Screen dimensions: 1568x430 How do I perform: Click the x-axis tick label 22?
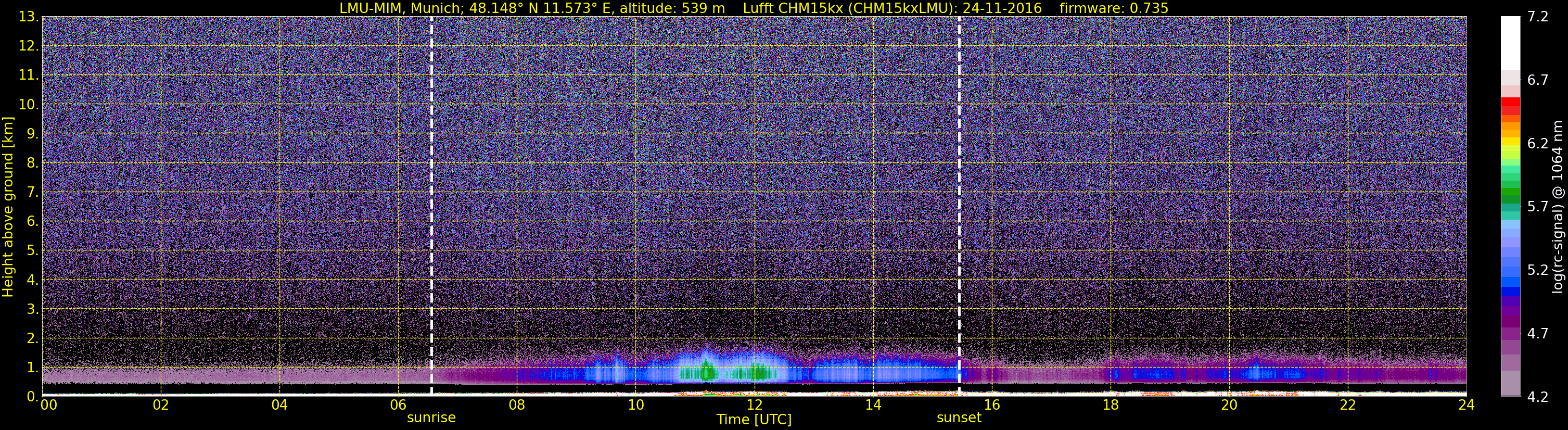(x=1348, y=405)
